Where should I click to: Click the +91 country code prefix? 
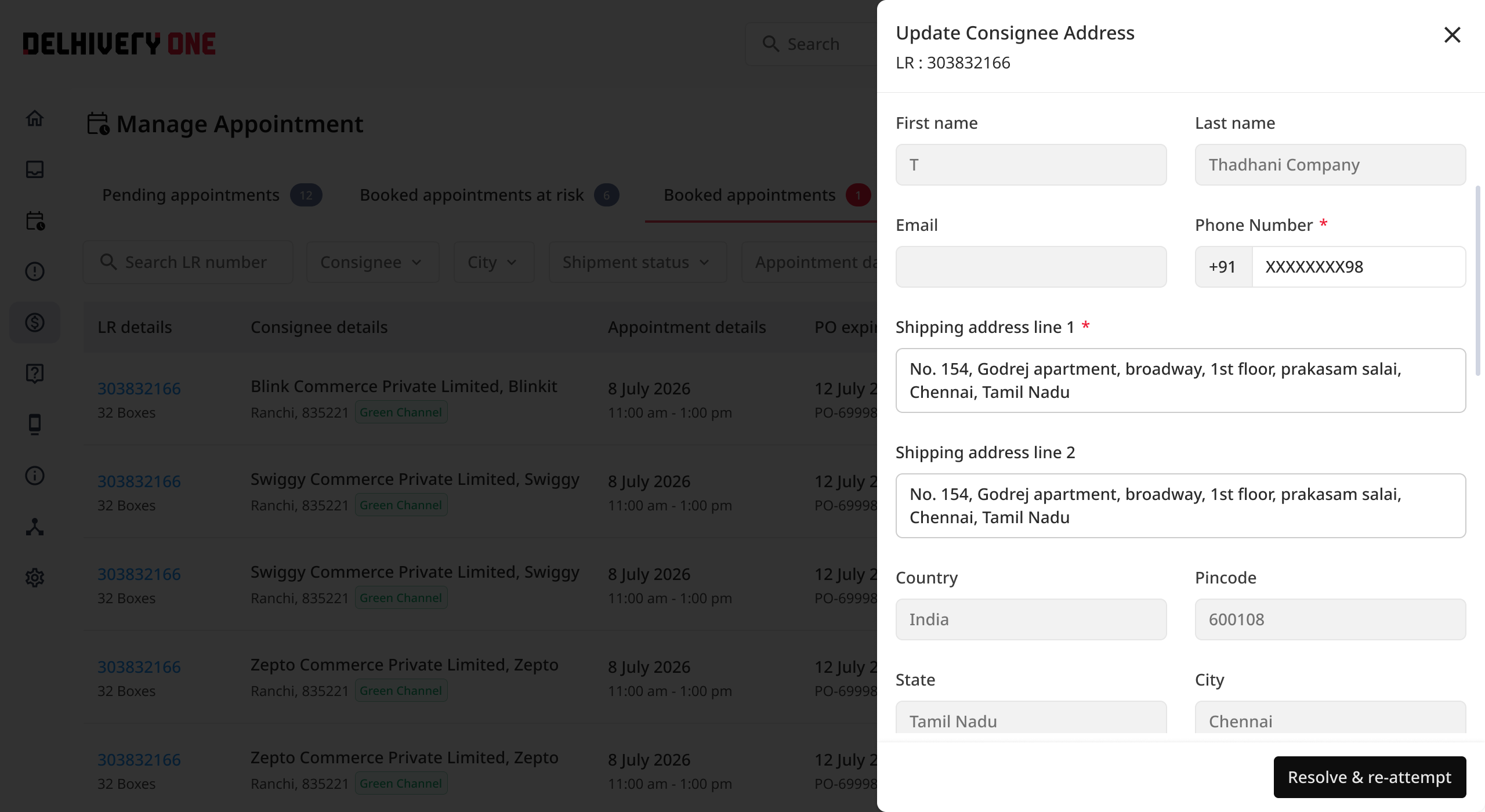1223,267
